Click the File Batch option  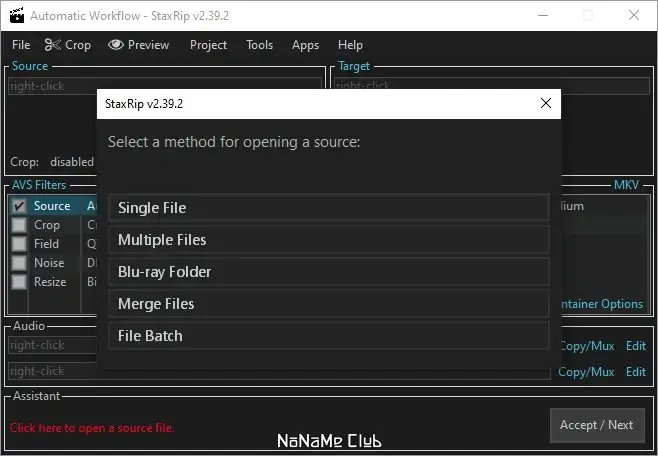328,336
